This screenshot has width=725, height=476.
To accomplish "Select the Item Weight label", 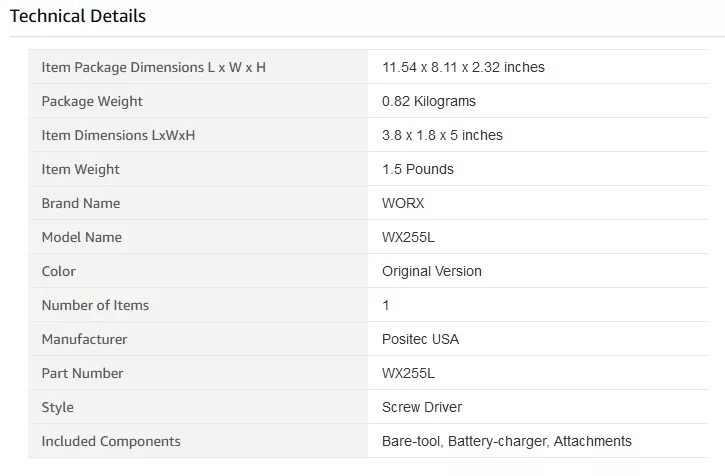I will coord(80,169).
